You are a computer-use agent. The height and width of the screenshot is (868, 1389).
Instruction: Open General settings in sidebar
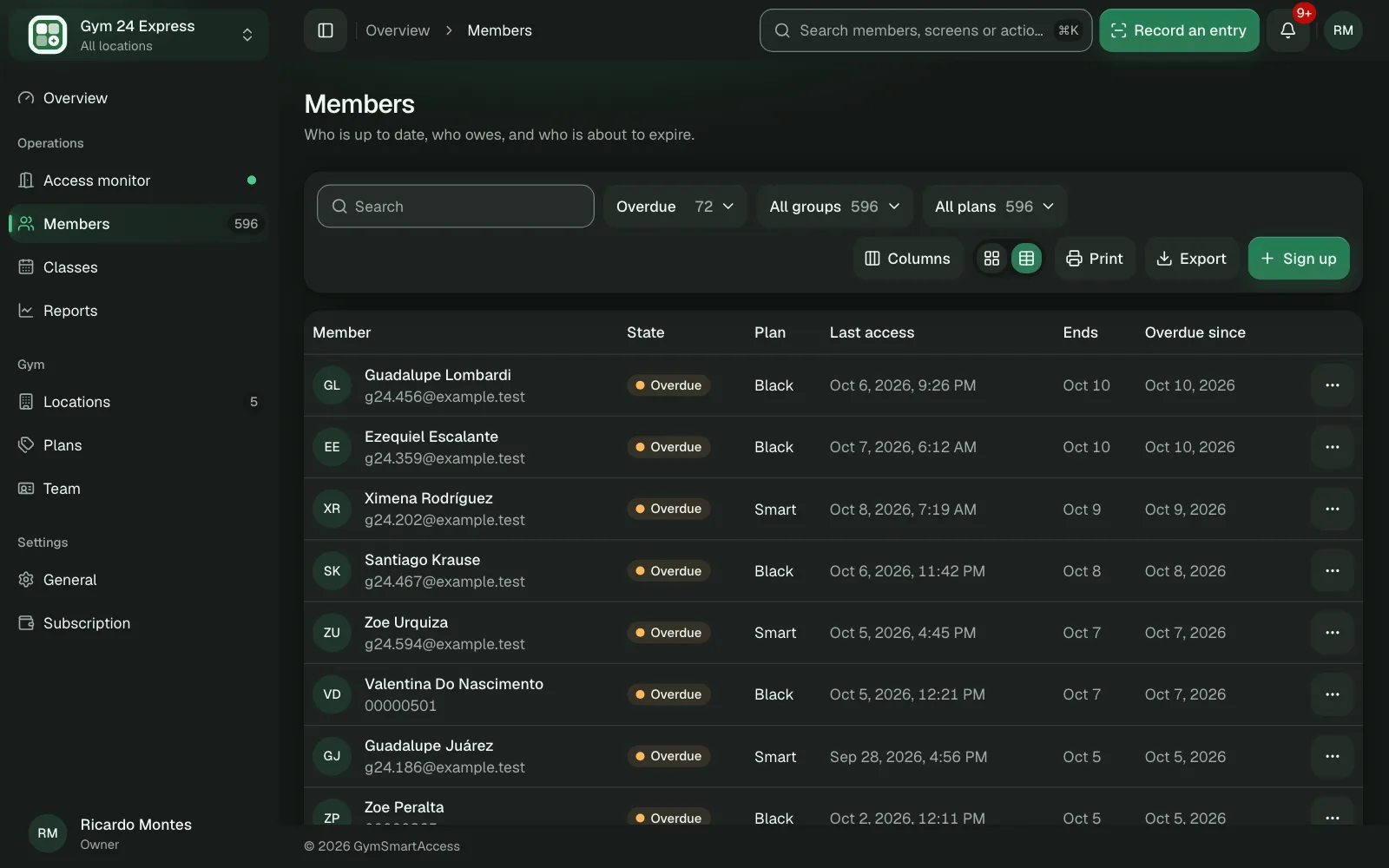(x=139, y=580)
